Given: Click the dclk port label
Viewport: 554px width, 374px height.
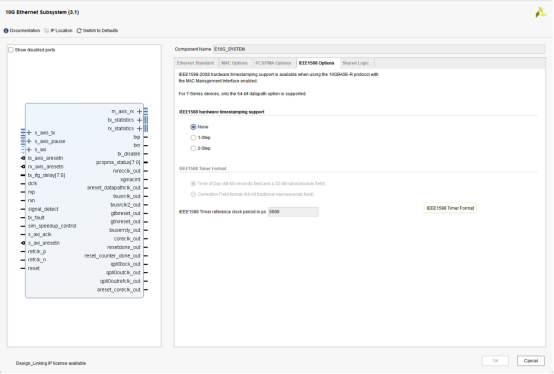Looking at the screenshot, I should pos(33,184).
